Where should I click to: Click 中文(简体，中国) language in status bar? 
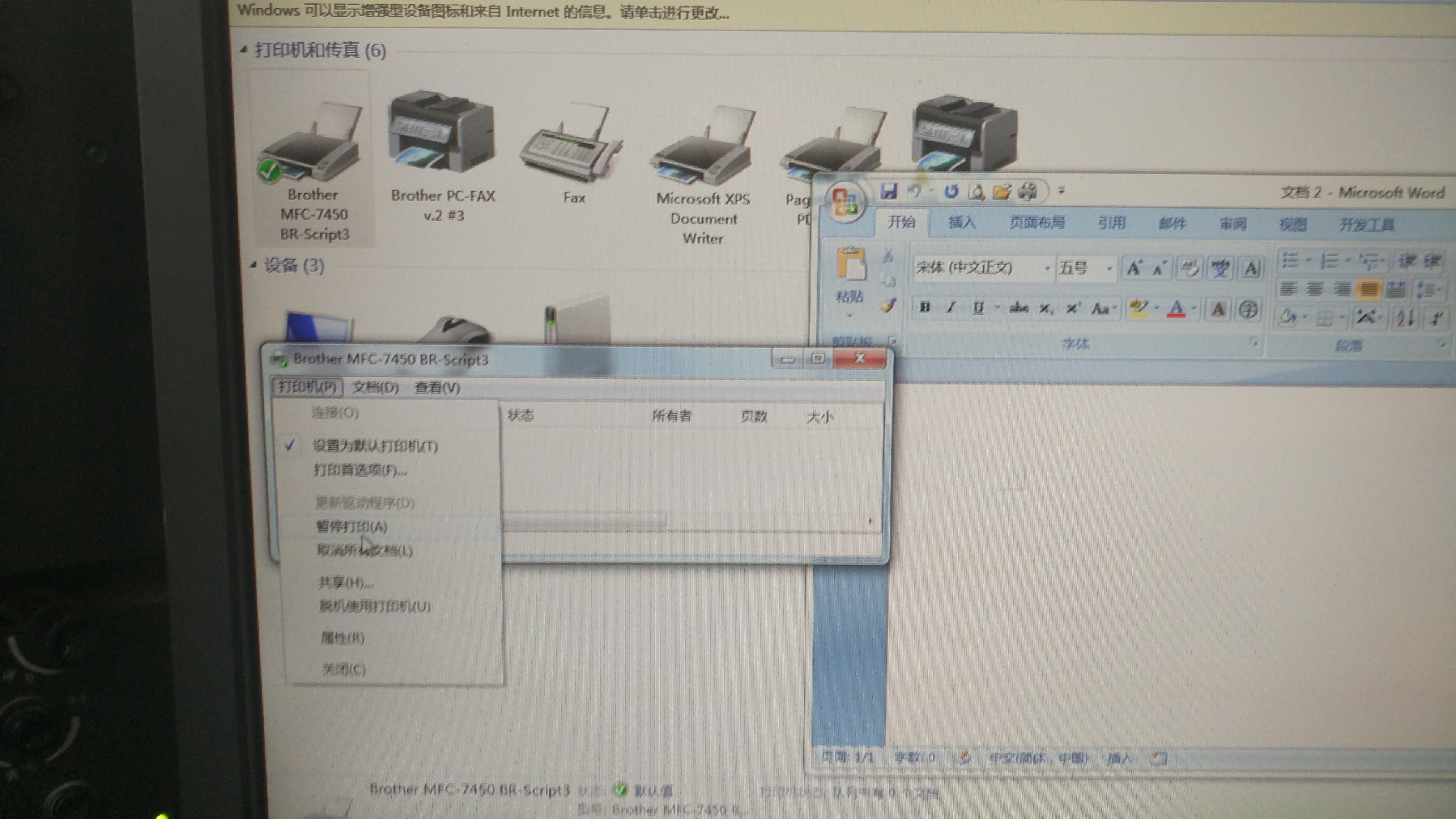pos(1039,758)
